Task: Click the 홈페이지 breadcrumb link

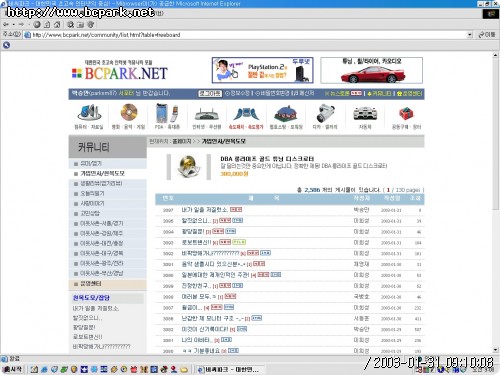Action: (182, 141)
